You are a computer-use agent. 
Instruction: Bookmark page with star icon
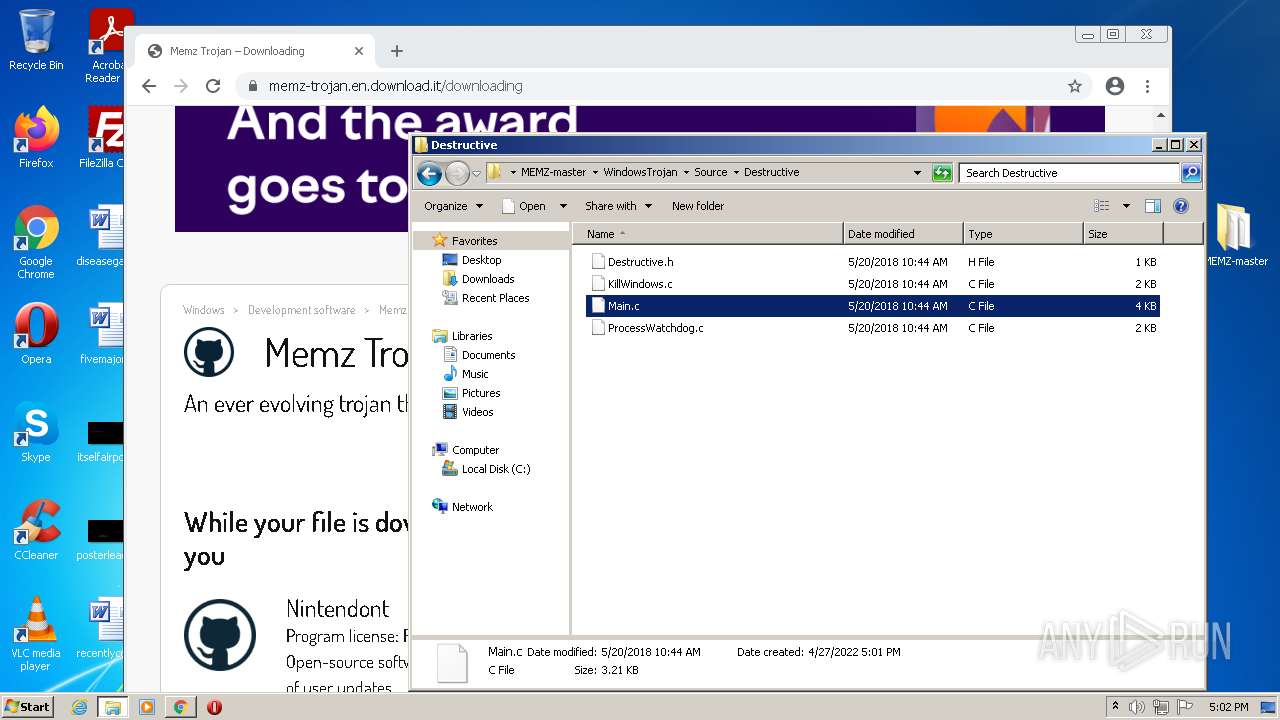(x=1075, y=86)
